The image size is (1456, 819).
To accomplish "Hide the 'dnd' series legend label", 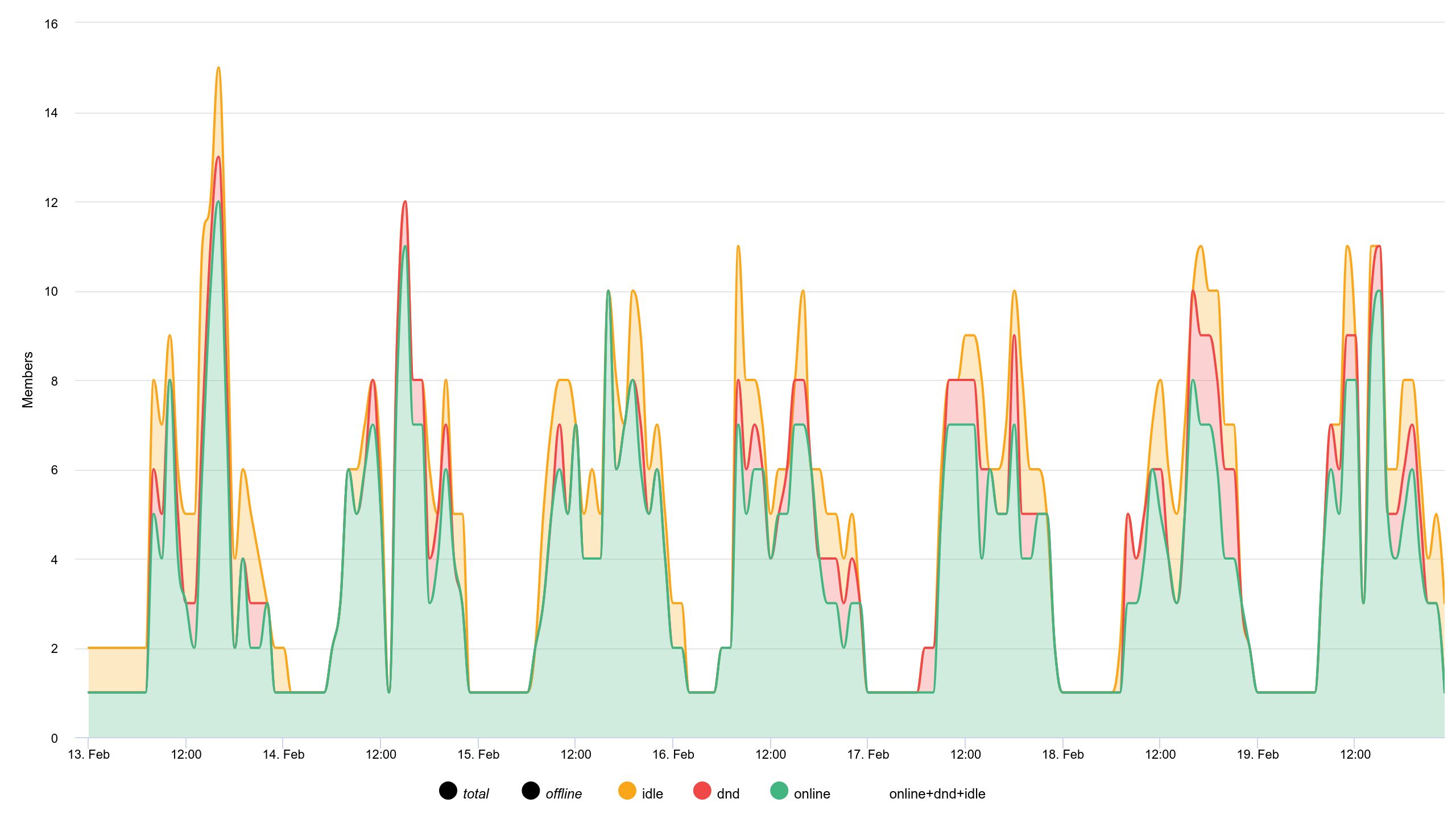I will 728,794.
